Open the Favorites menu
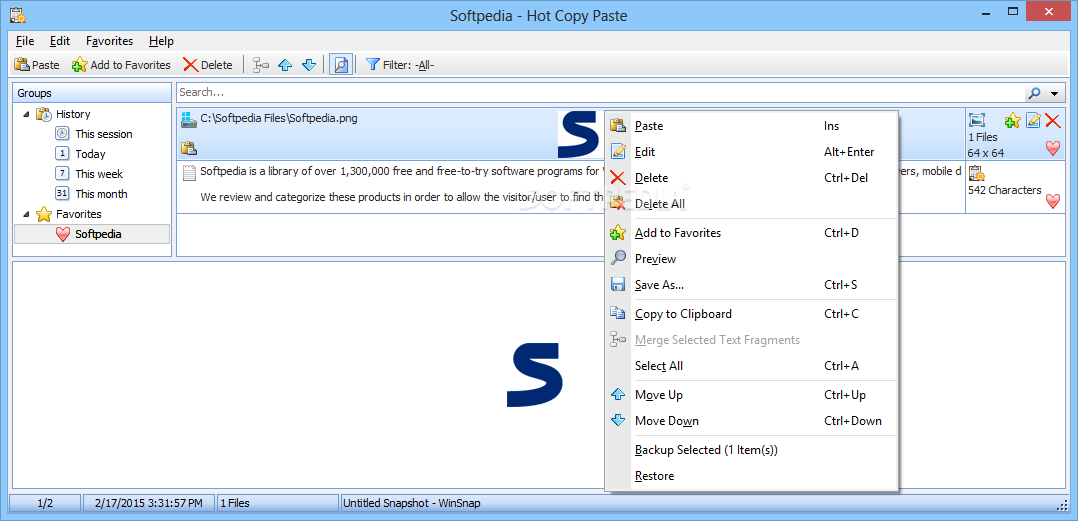Image resolution: width=1078 pixels, height=521 pixels. (x=109, y=41)
